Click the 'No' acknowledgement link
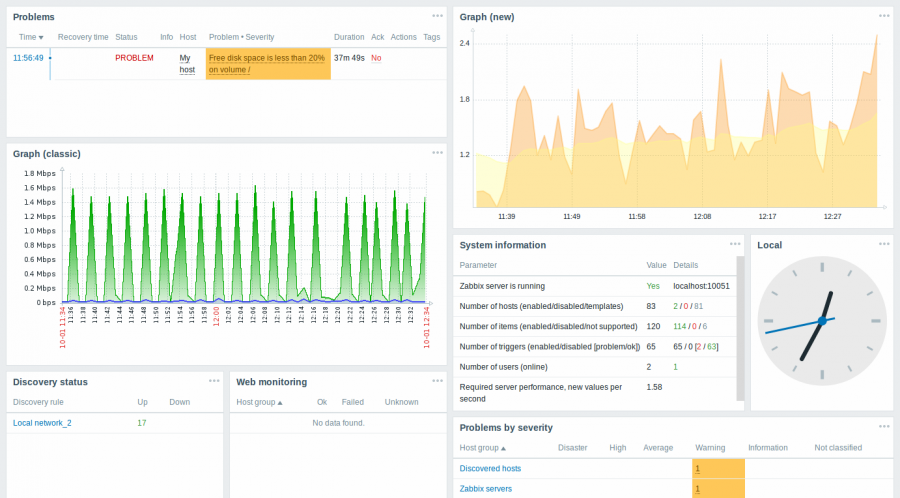This screenshot has width=900, height=498. pos(376,58)
